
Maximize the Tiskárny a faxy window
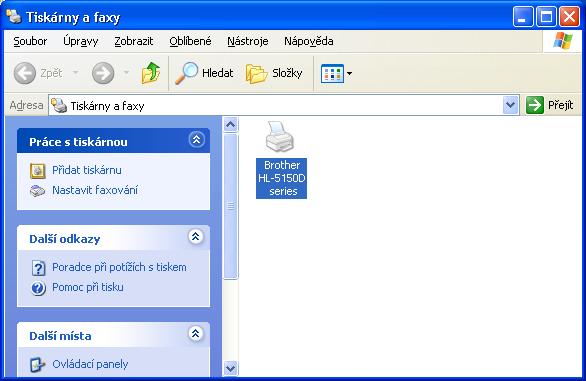click(x=546, y=17)
